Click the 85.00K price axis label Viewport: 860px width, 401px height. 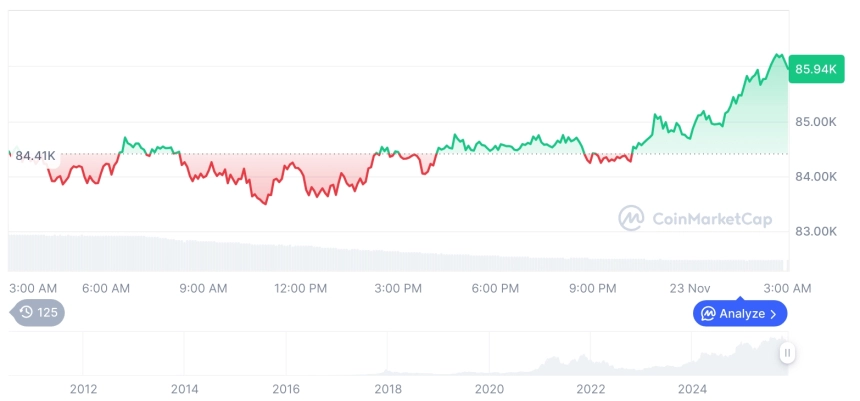[x=815, y=122]
